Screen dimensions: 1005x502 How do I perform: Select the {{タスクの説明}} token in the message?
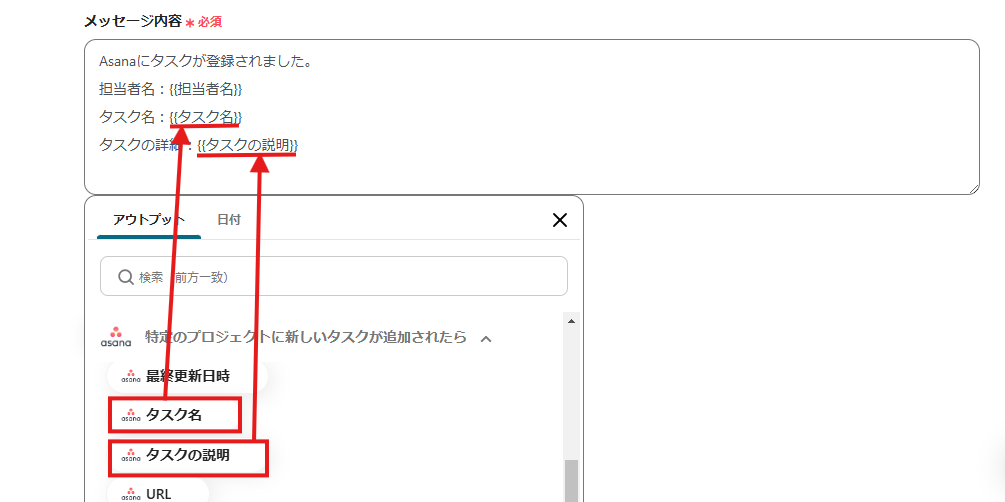coord(247,146)
